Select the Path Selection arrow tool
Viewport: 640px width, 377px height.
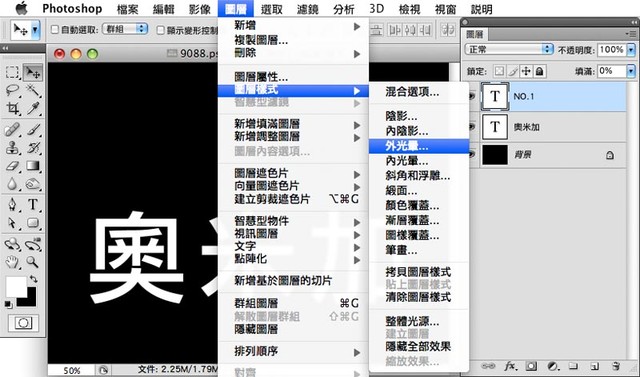click(12, 223)
